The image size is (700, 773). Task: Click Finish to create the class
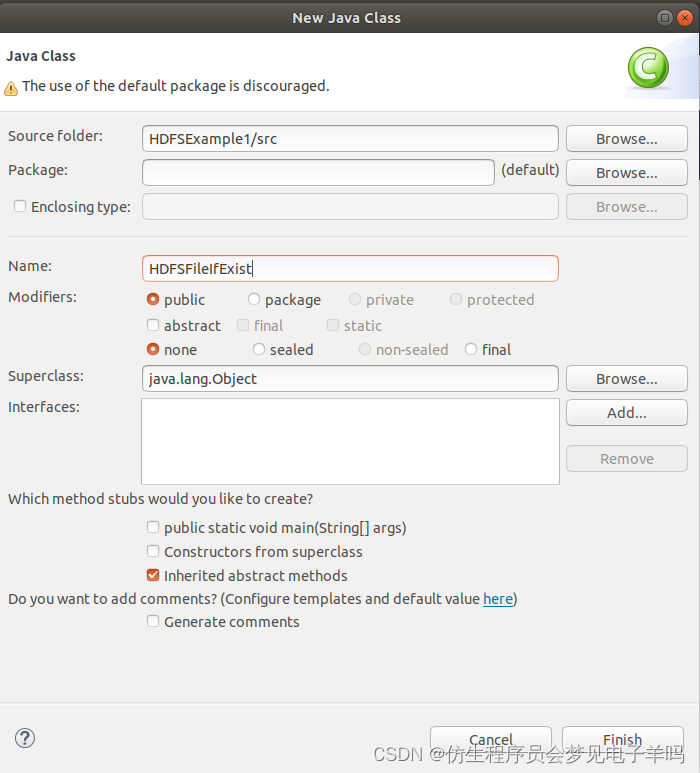tap(622, 740)
